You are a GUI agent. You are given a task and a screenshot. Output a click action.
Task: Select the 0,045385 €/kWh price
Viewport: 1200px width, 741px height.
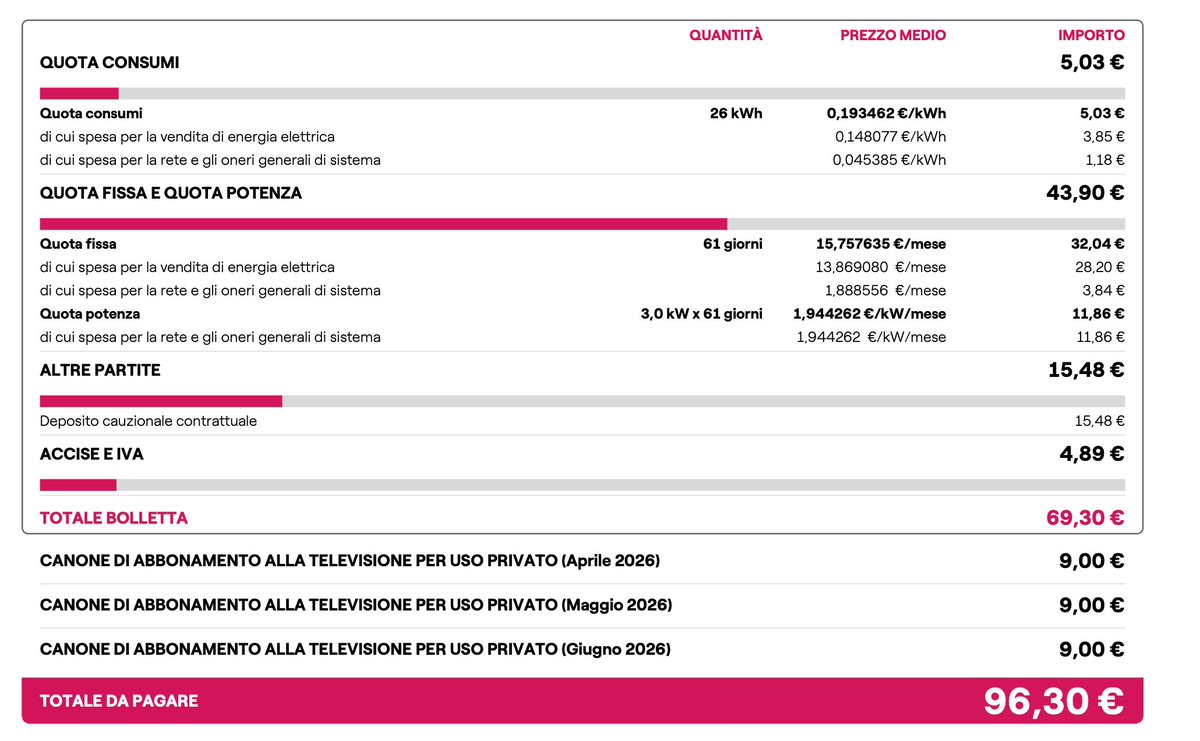[889, 160]
